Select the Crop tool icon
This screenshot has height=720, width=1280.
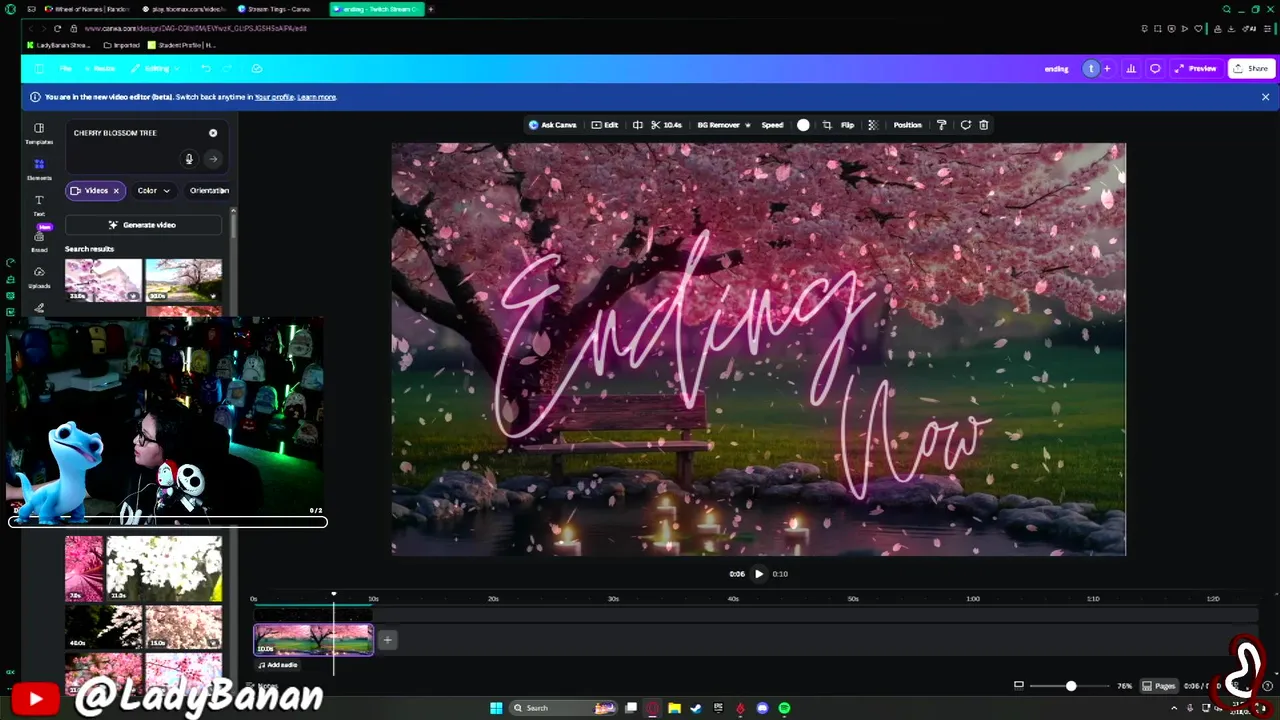point(827,125)
